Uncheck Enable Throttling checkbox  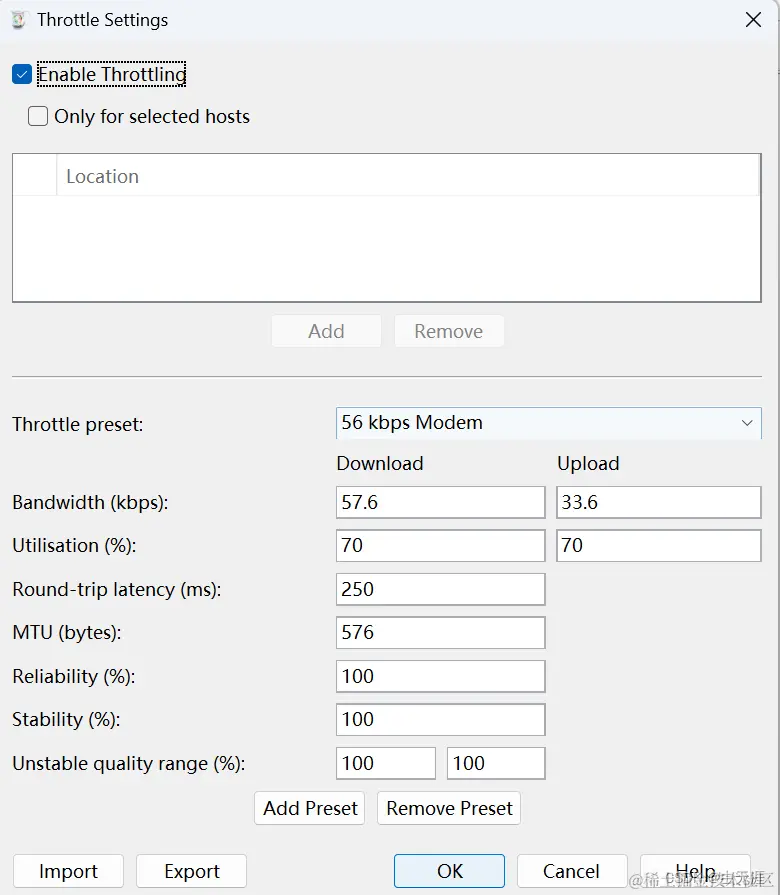tap(22, 74)
